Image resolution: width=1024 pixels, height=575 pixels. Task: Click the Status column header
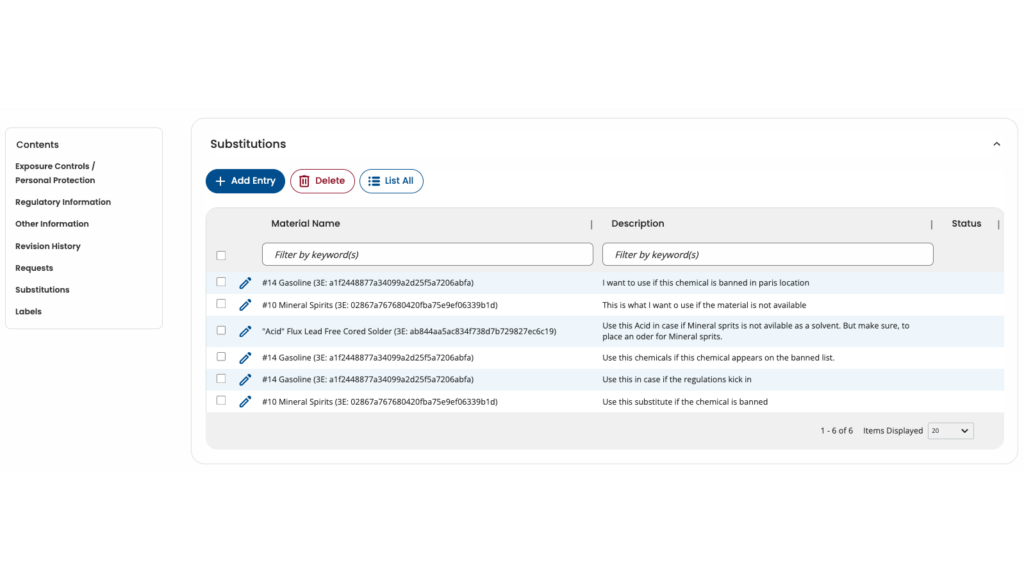coord(966,223)
